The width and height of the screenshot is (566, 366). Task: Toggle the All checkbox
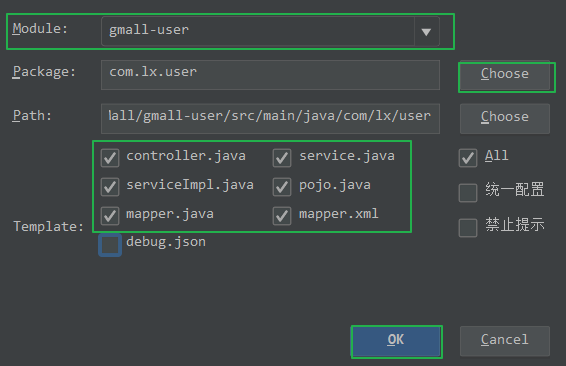(468, 158)
